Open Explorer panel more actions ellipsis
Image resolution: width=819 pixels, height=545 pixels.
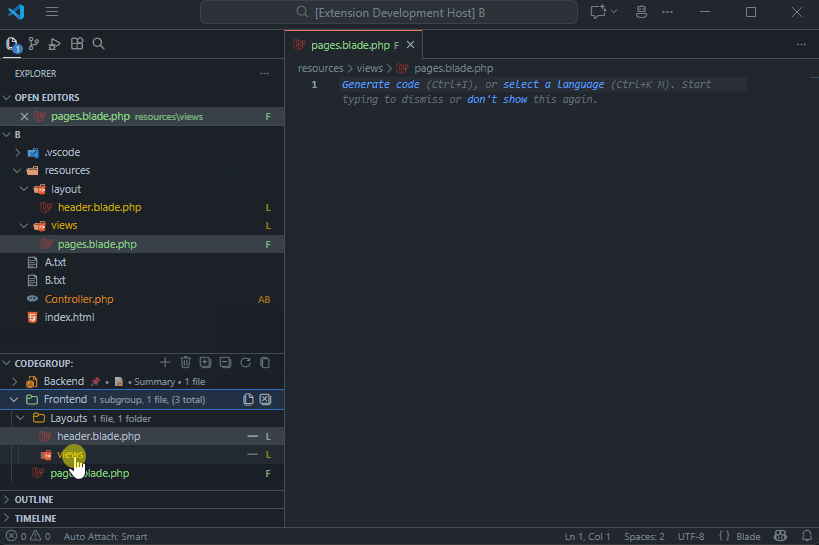[264, 74]
